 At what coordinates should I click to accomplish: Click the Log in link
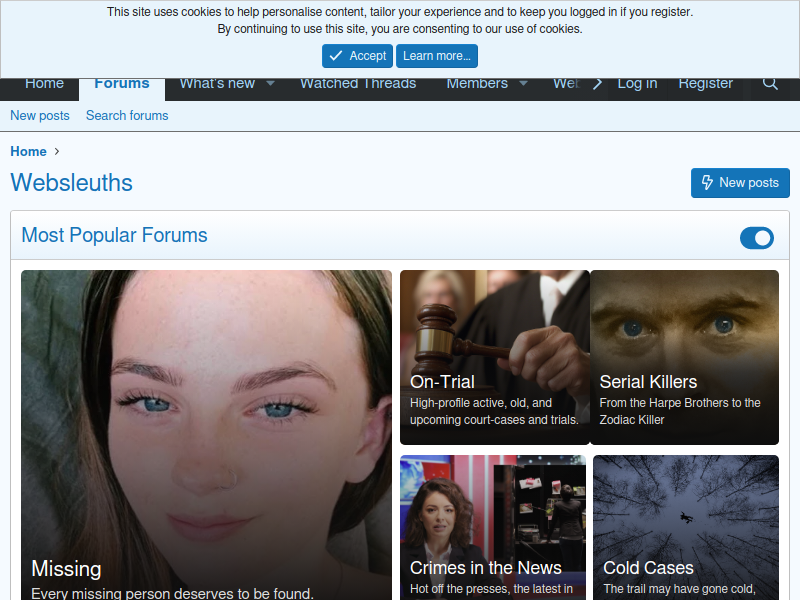[x=637, y=84]
